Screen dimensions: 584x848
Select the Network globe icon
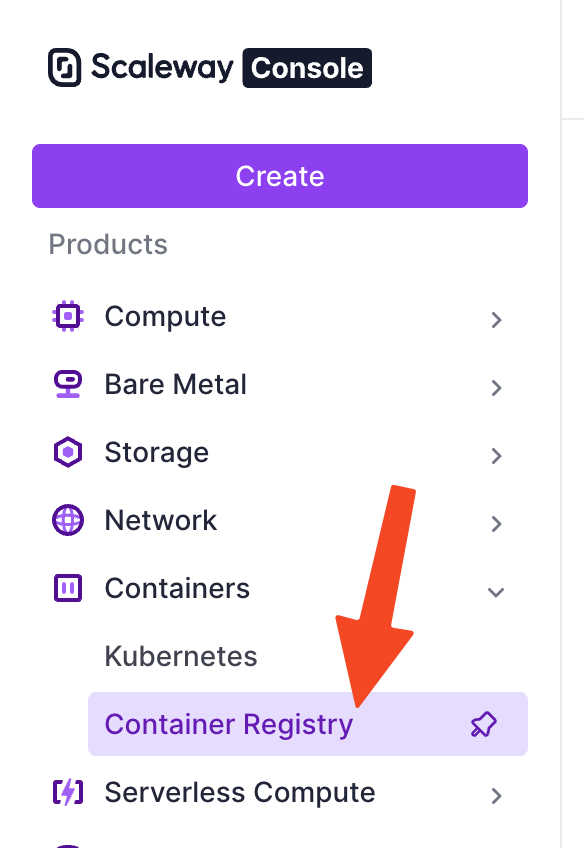pos(67,520)
